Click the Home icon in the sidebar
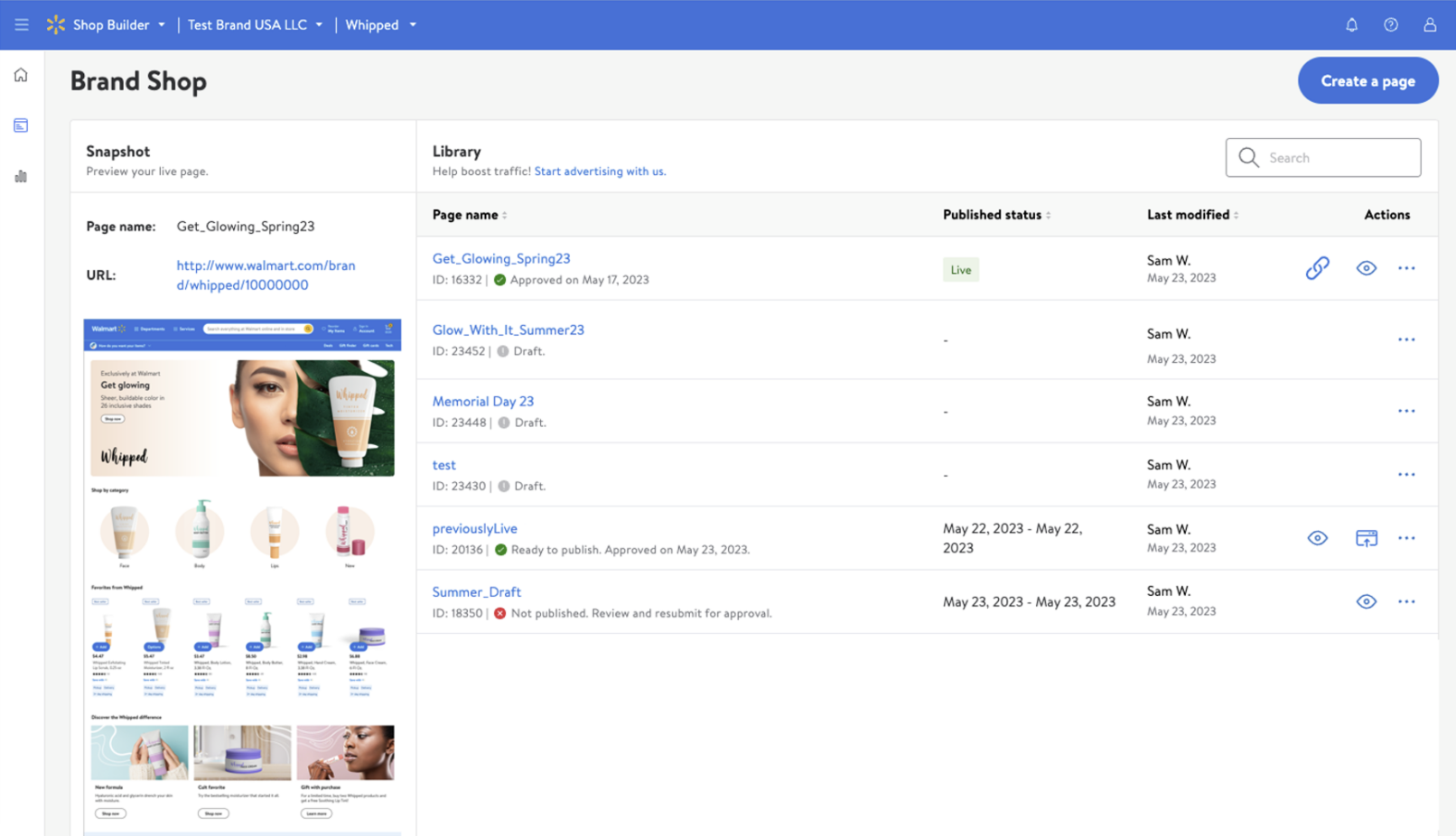The width and height of the screenshot is (1456, 836). click(x=20, y=75)
